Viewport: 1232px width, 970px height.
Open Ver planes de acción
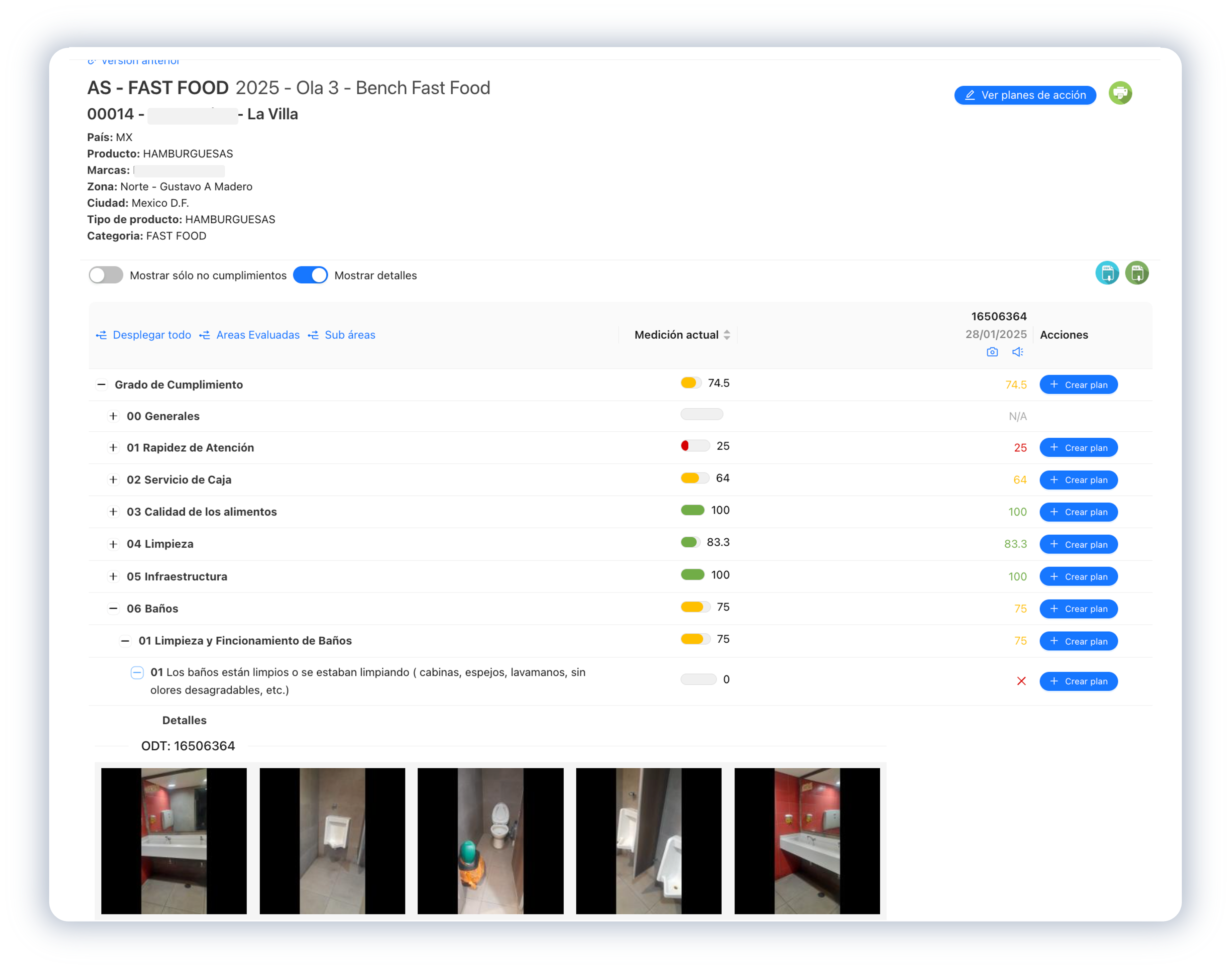[1025, 95]
